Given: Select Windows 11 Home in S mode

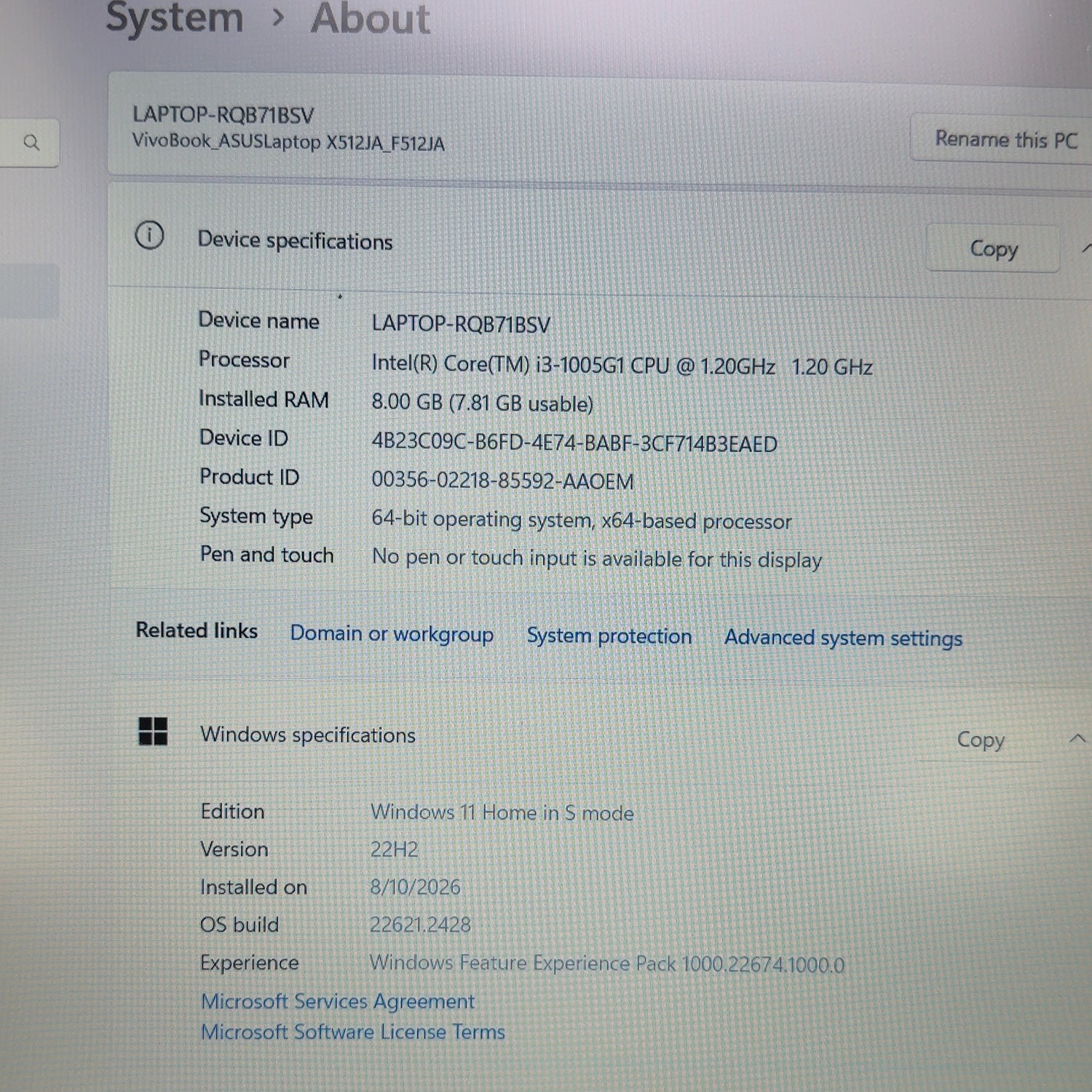Looking at the screenshot, I should (502, 812).
